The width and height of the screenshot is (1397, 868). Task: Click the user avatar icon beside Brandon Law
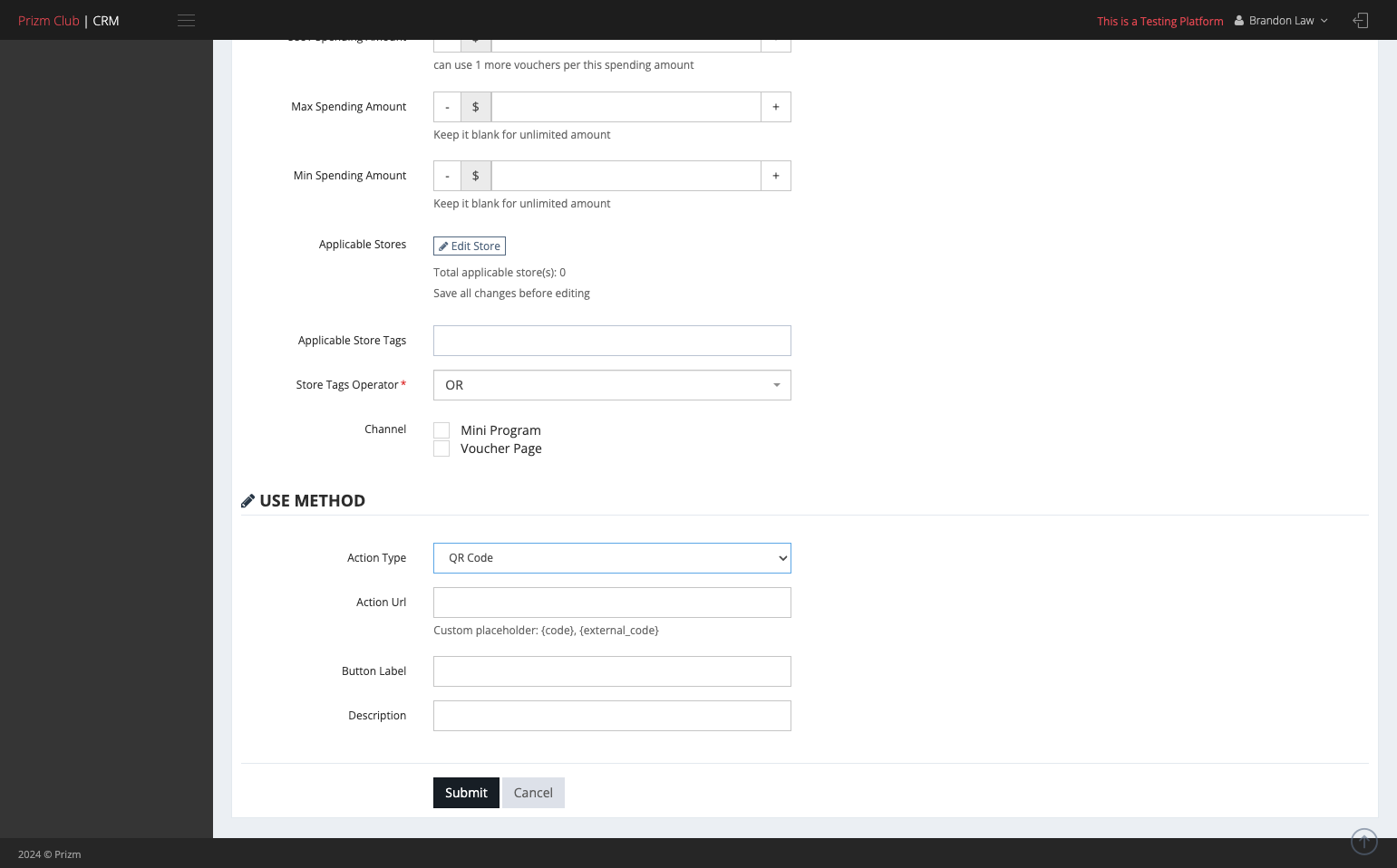pyautogui.click(x=1238, y=21)
